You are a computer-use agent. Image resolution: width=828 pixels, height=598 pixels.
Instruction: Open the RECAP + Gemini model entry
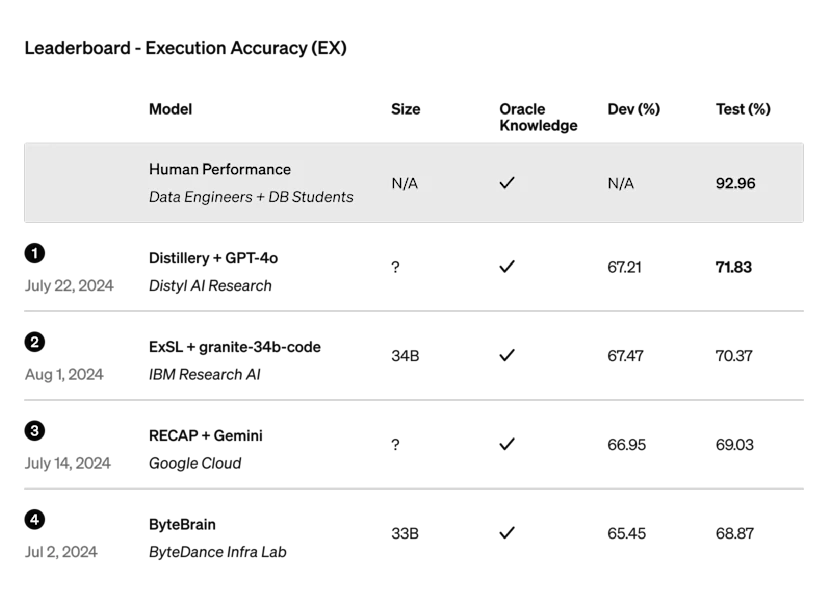pos(206,436)
